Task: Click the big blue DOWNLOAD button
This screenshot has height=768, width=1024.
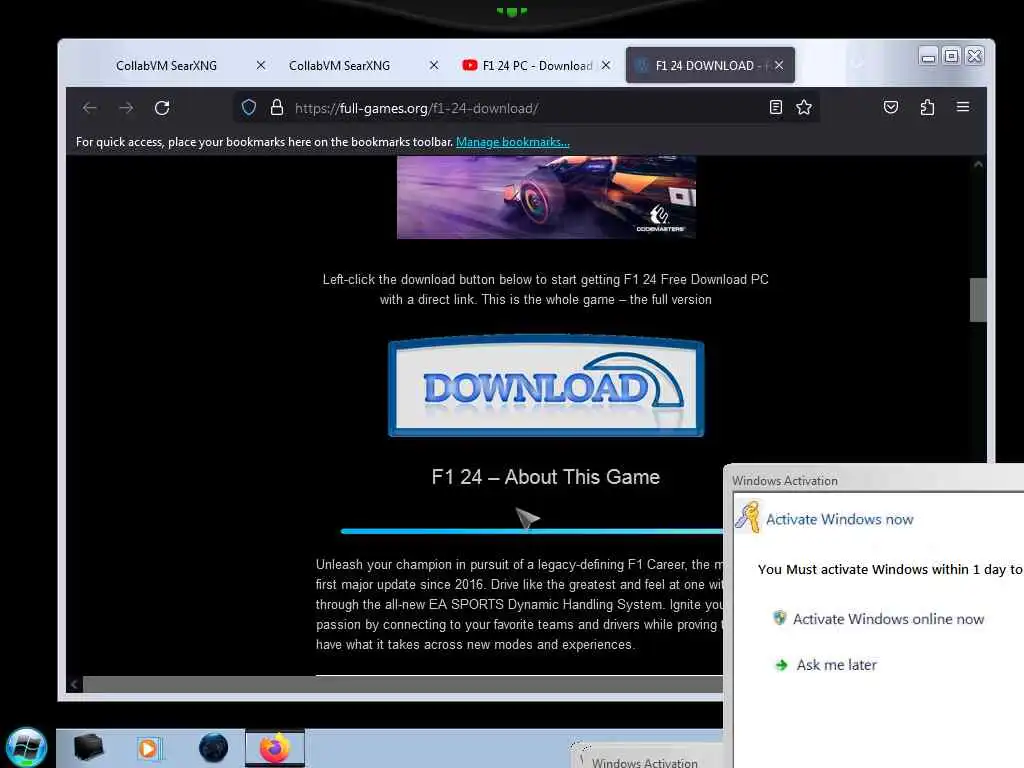Action: click(x=546, y=386)
